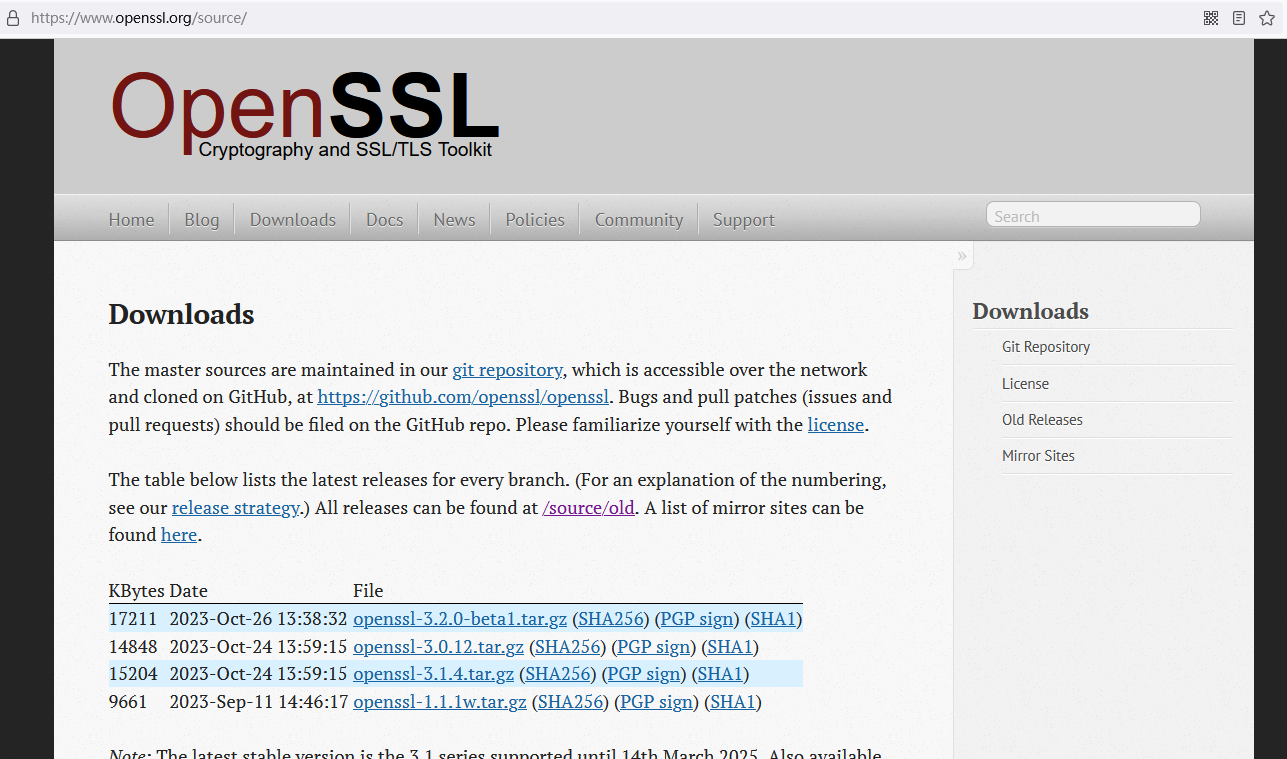The height and width of the screenshot is (759, 1287).
Task: Open PGP sign link for openssl-3.1.4
Action: tap(644, 674)
